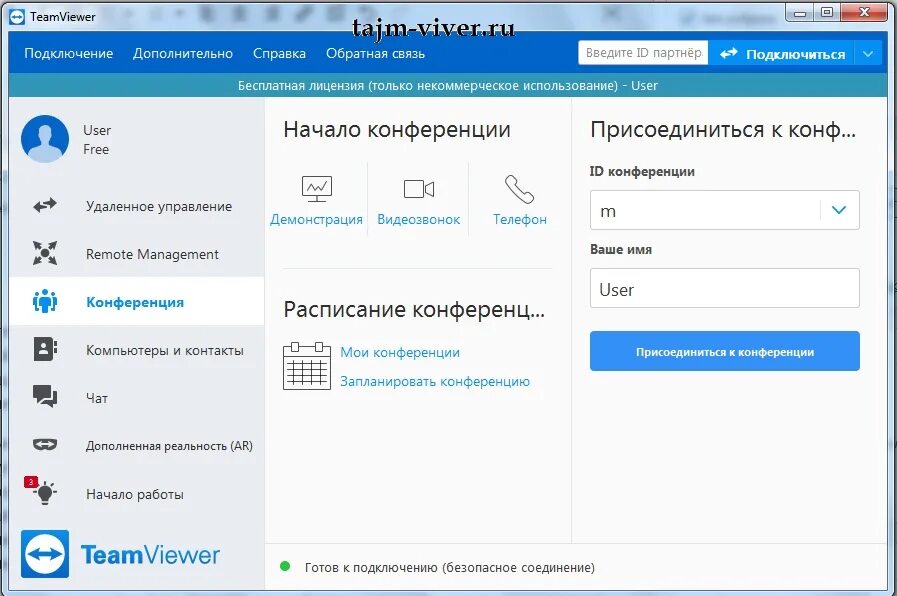This screenshot has width=897, height=596.
Task: Click the Бесплатная лицензия banner text
Action: point(447,86)
